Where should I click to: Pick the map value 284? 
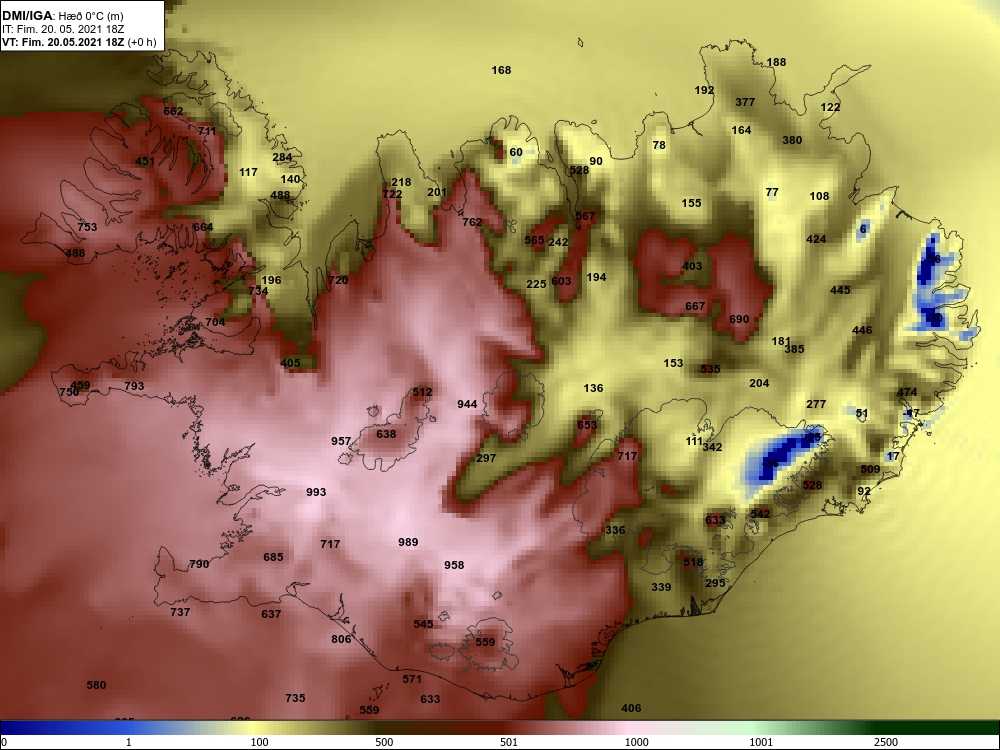pyautogui.click(x=282, y=157)
